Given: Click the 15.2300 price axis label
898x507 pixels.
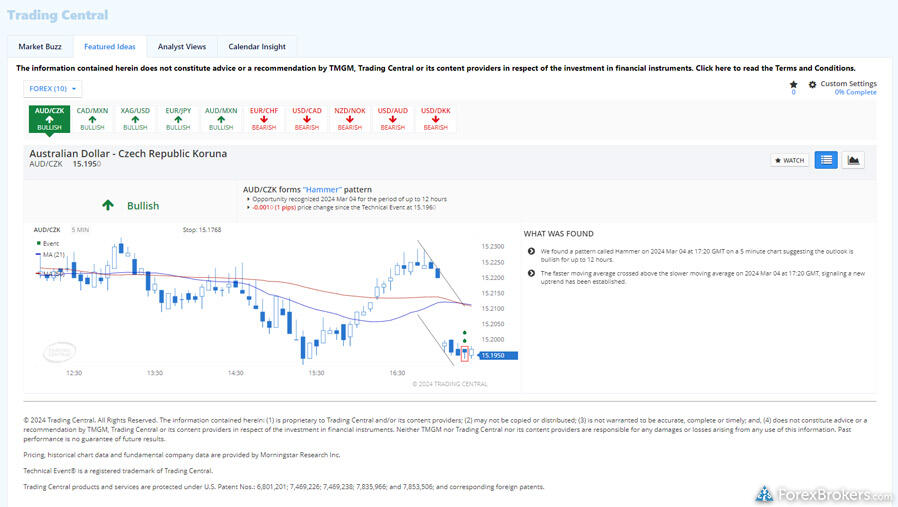Looking at the screenshot, I should point(493,247).
